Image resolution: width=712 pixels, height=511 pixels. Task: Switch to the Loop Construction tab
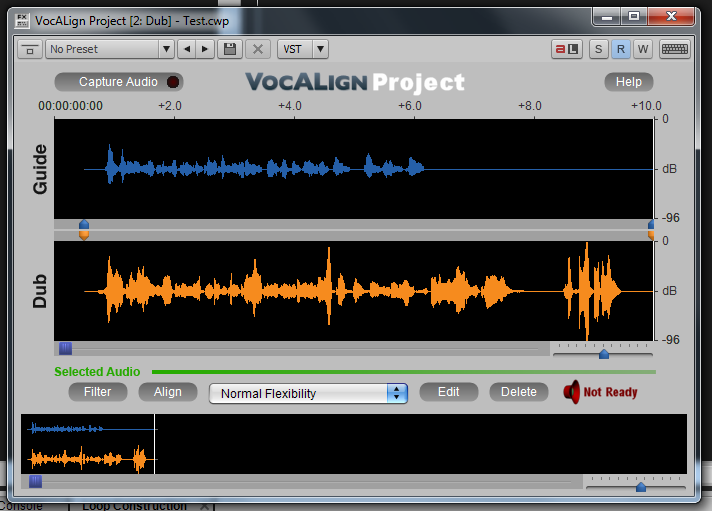click(x=135, y=506)
